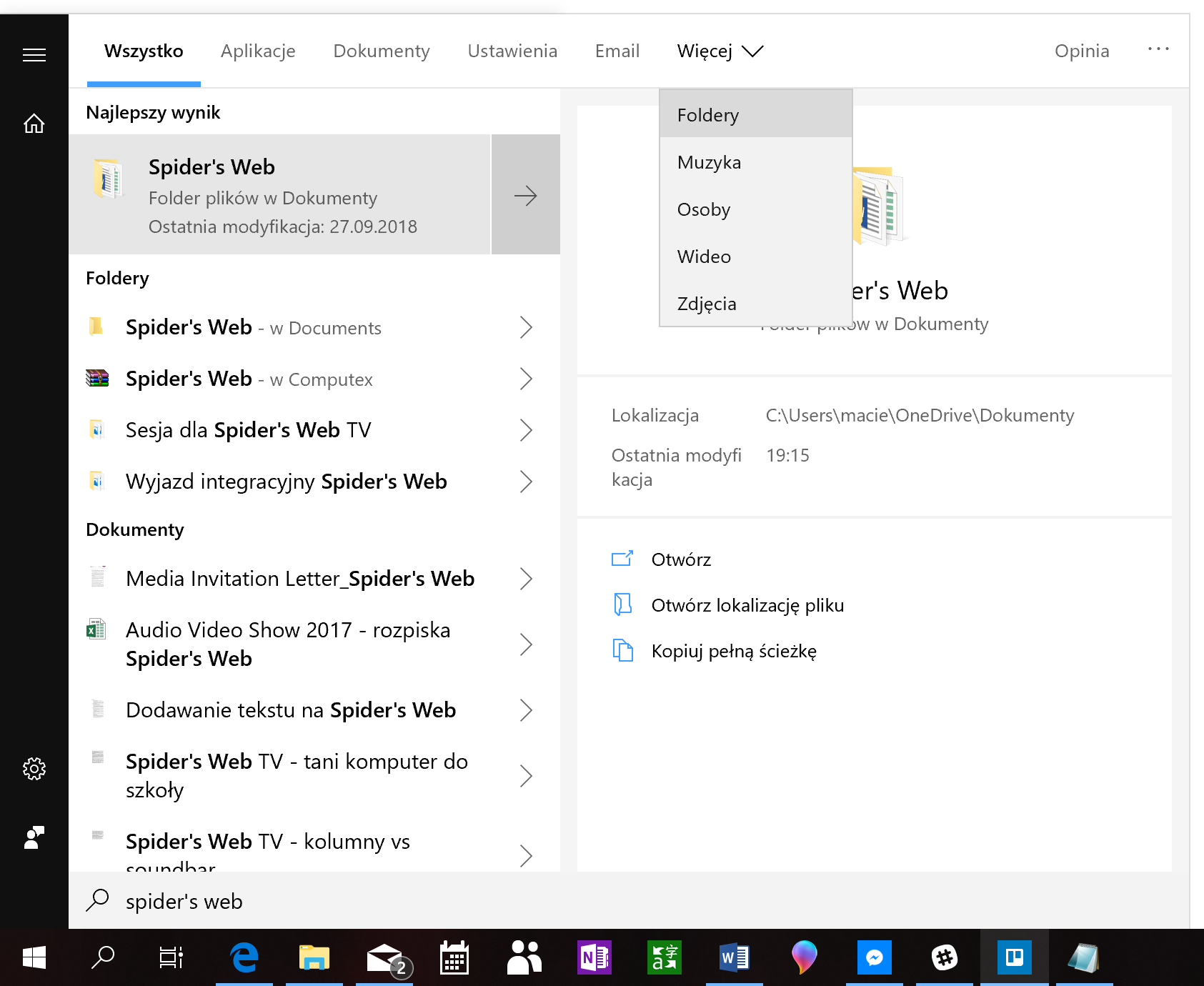
Task: Open Task View from taskbar
Action: point(171,957)
